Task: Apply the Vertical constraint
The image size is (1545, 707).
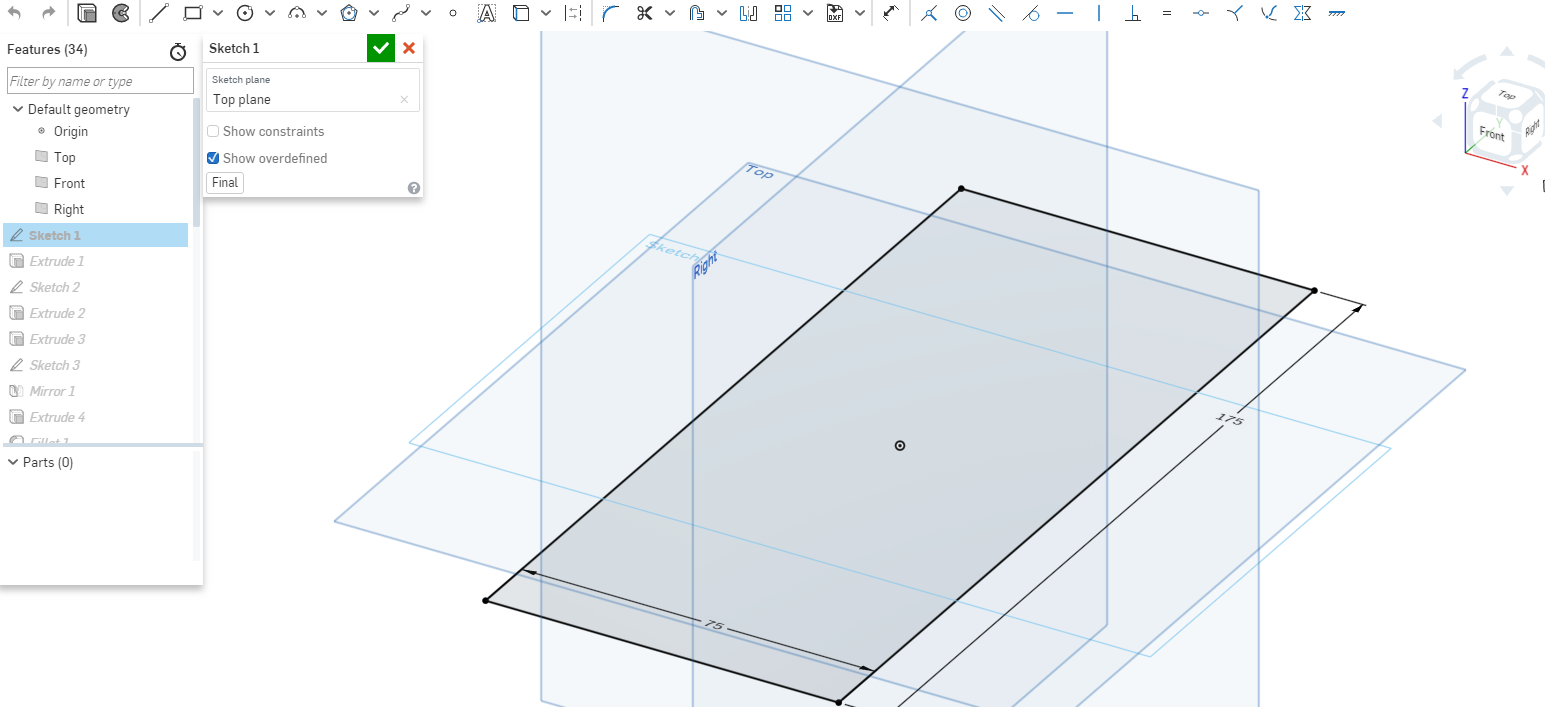Action: coord(1099,13)
